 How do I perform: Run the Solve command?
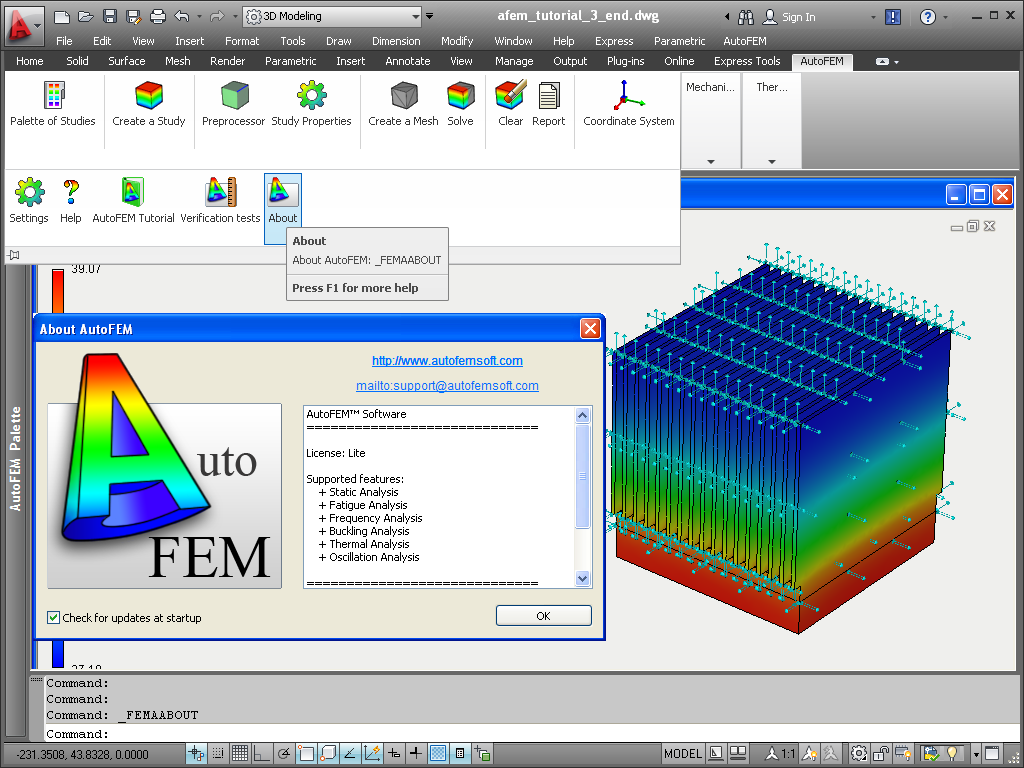460,104
